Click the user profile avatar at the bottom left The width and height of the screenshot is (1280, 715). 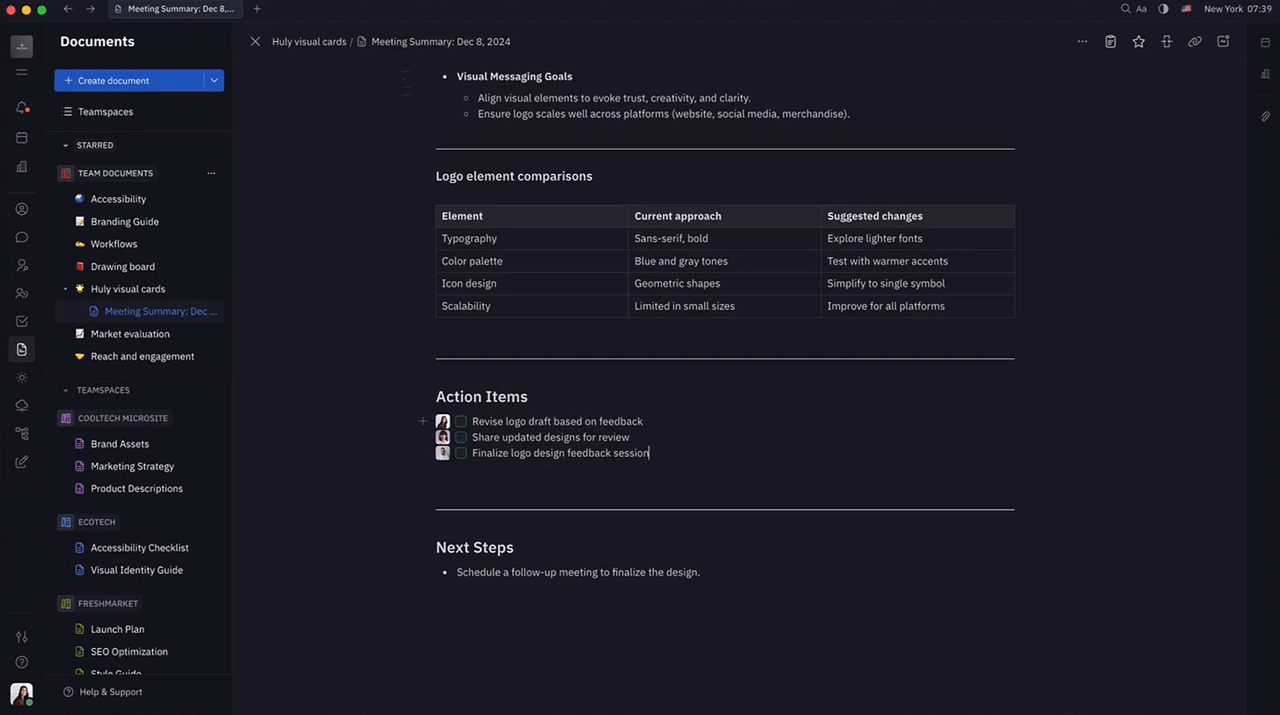point(21,693)
